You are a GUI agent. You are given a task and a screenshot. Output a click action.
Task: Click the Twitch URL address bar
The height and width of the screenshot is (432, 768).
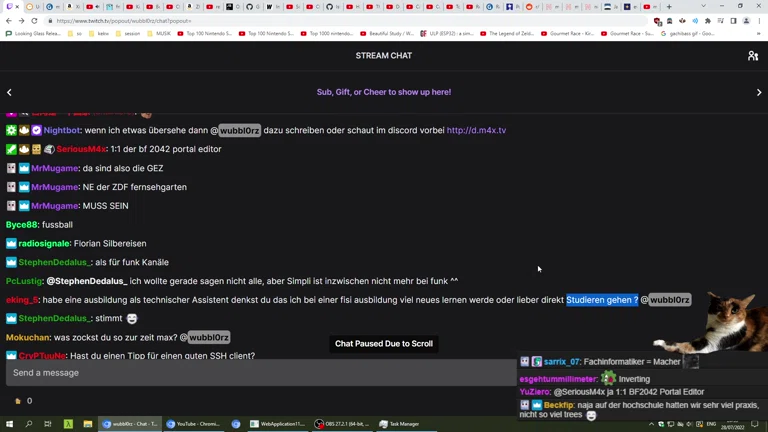point(300,21)
